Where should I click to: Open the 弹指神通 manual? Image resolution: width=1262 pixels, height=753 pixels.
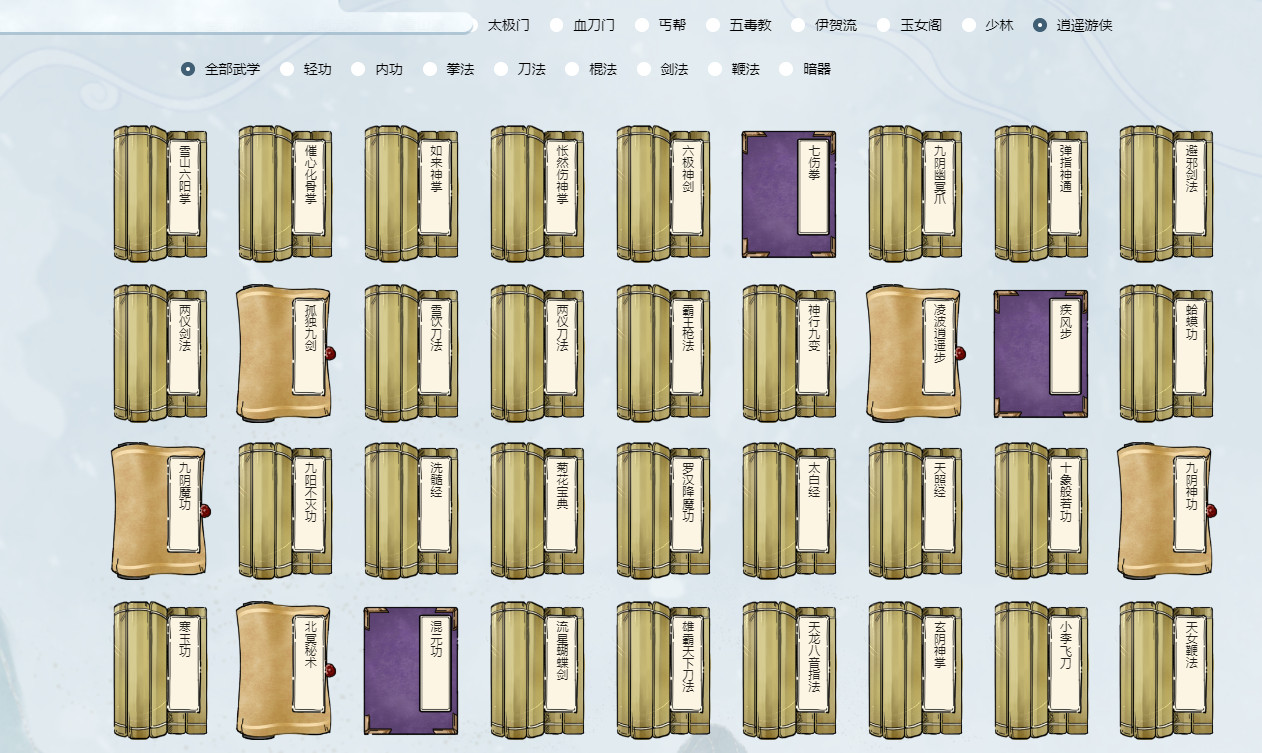click(x=1041, y=194)
